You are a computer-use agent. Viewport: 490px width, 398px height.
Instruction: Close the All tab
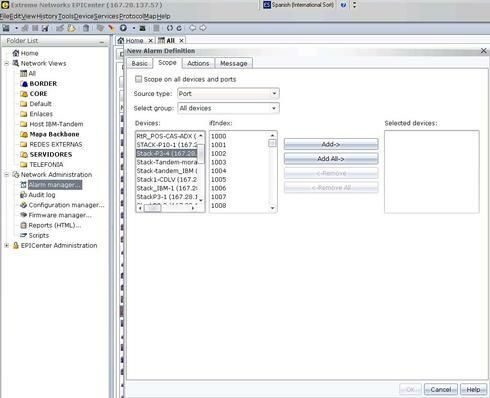click(x=181, y=41)
